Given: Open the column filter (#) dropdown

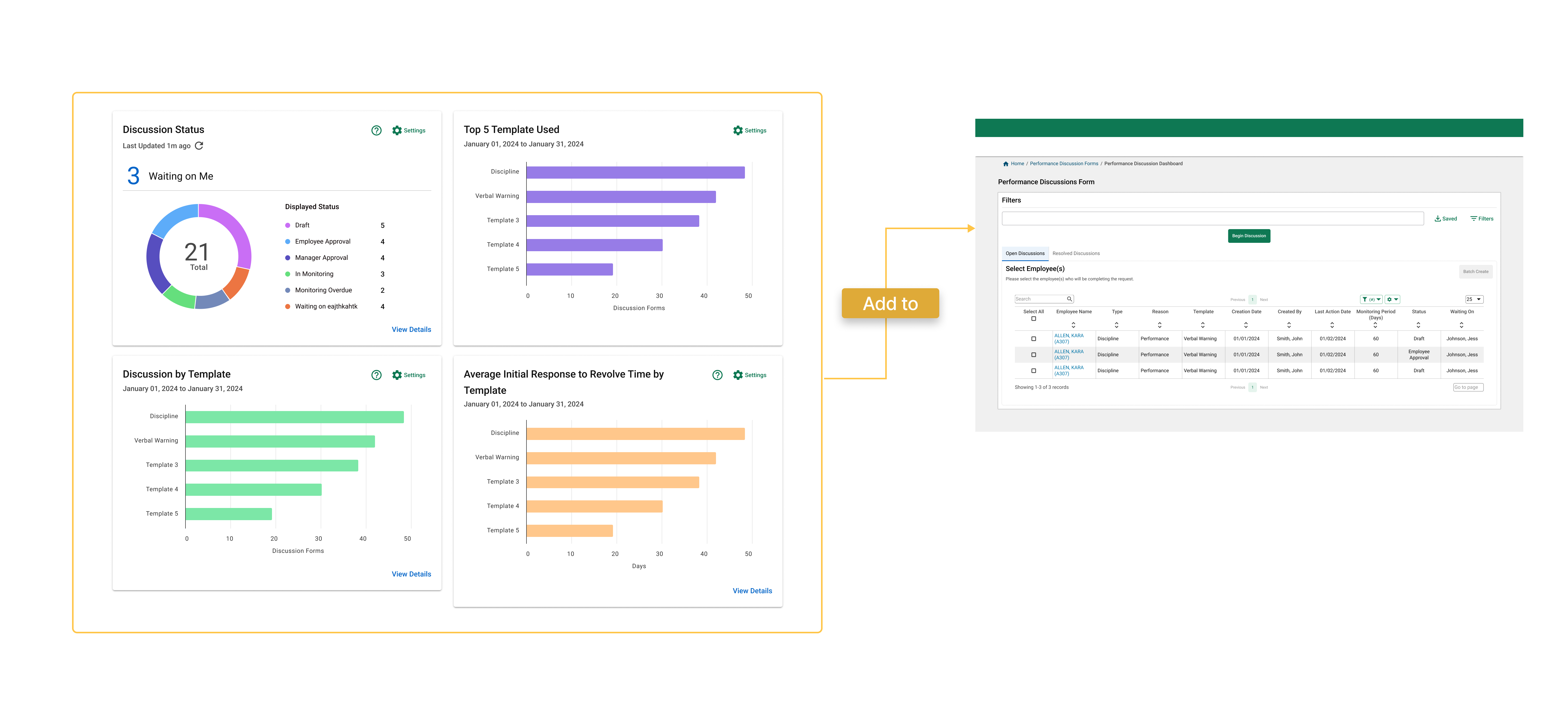Looking at the screenshot, I should tap(1371, 299).
